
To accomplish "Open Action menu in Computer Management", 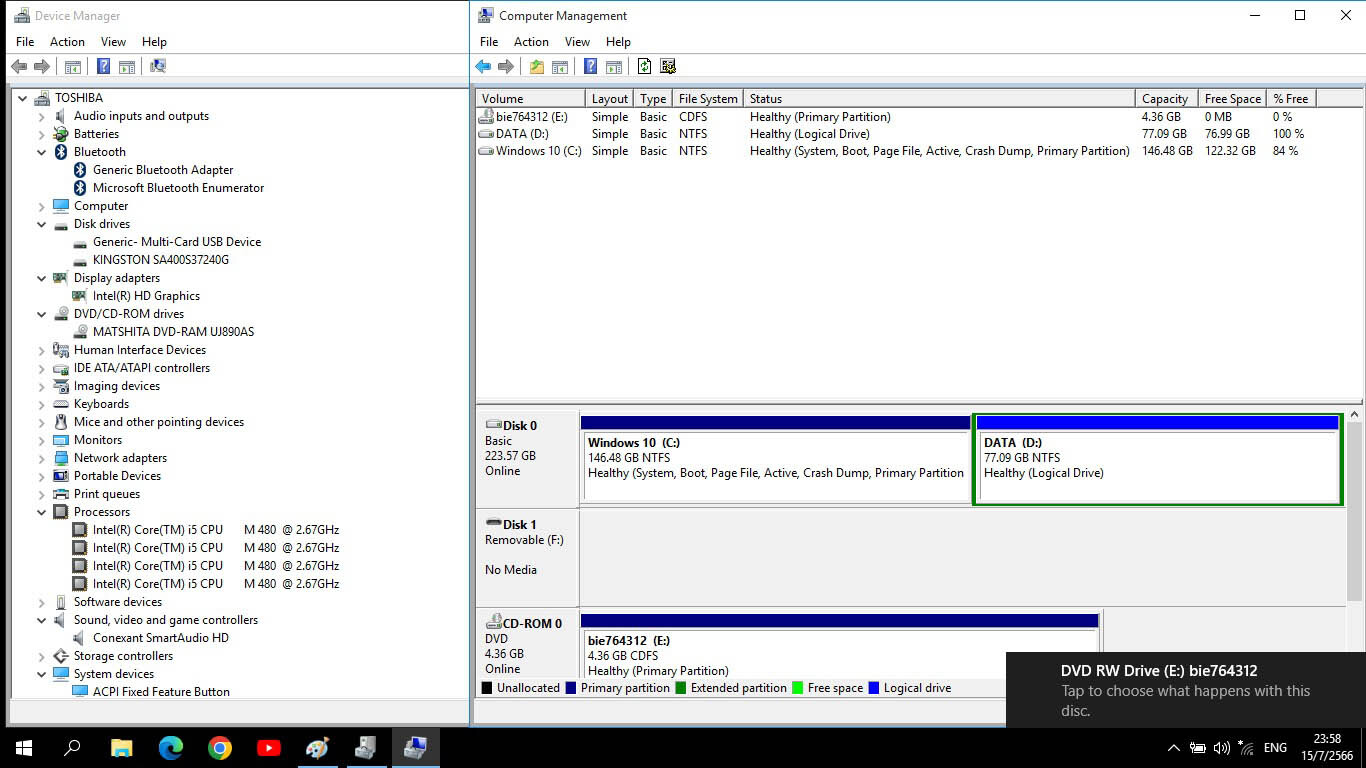I will [x=531, y=42].
